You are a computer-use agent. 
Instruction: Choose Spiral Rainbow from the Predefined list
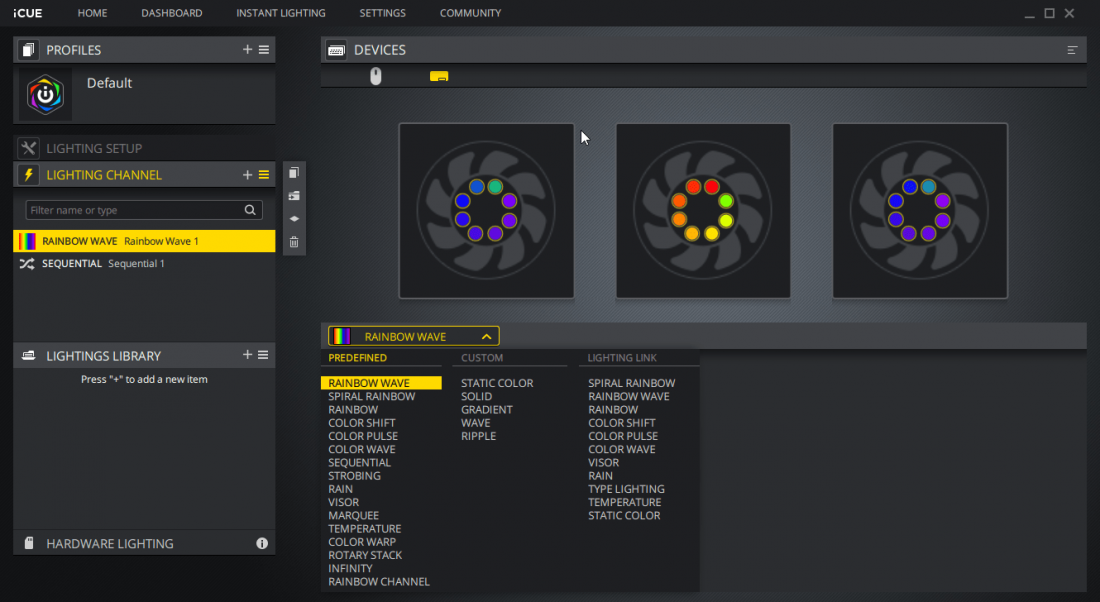pyautogui.click(x=371, y=397)
